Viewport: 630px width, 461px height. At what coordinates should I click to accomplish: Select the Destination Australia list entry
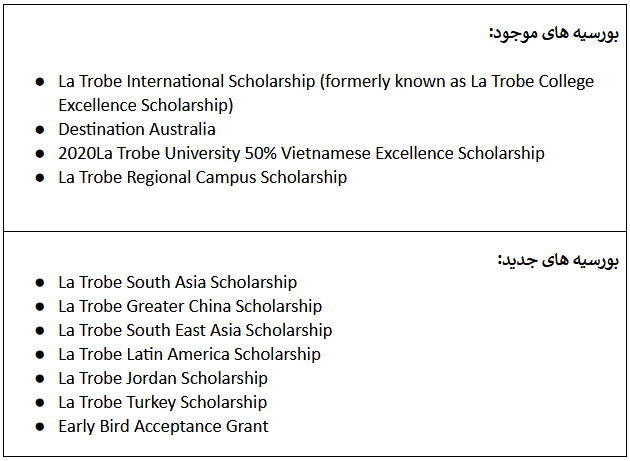[x=137, y=129]
